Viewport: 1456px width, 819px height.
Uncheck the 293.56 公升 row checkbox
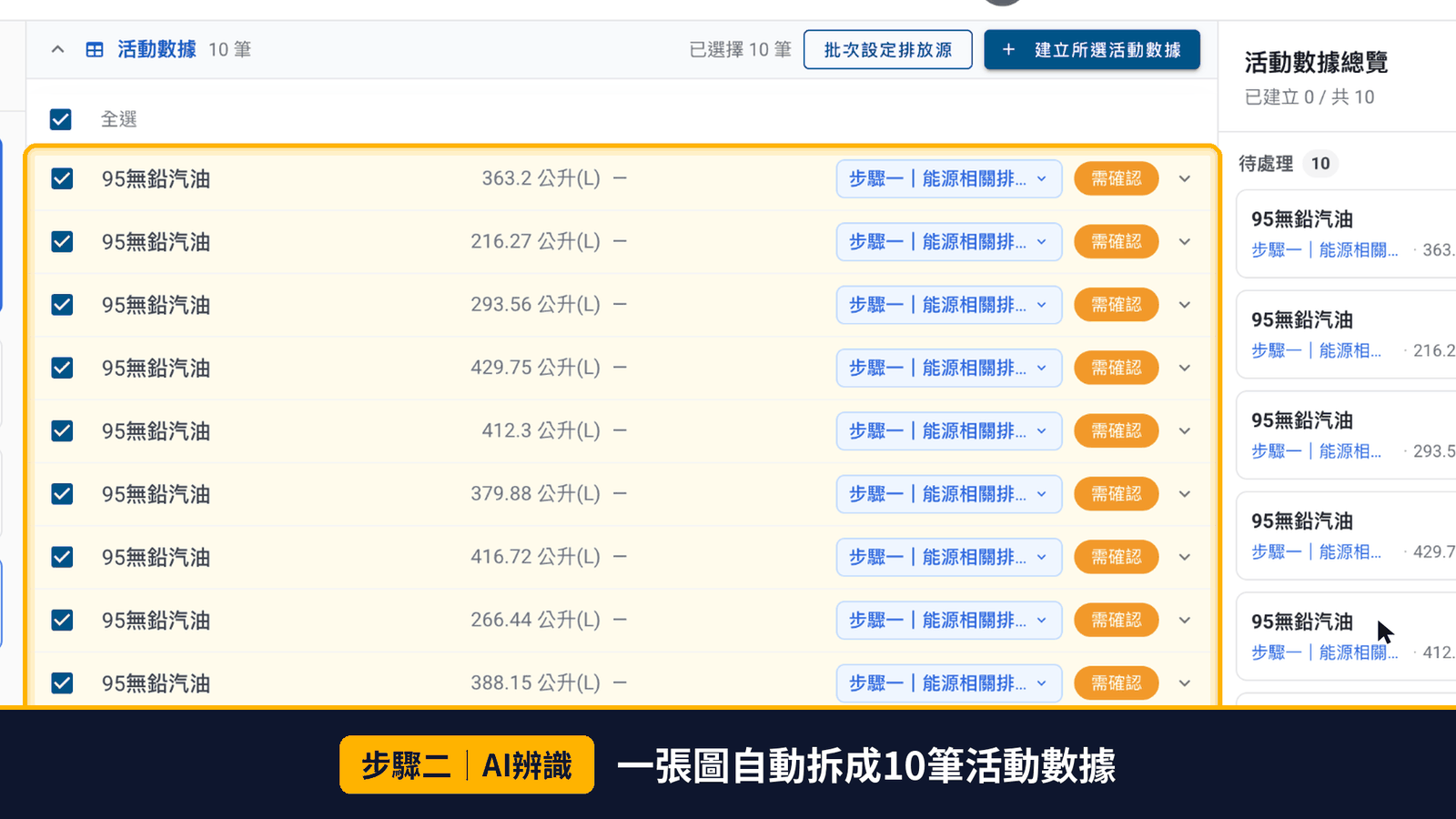[x=62, y=304]
